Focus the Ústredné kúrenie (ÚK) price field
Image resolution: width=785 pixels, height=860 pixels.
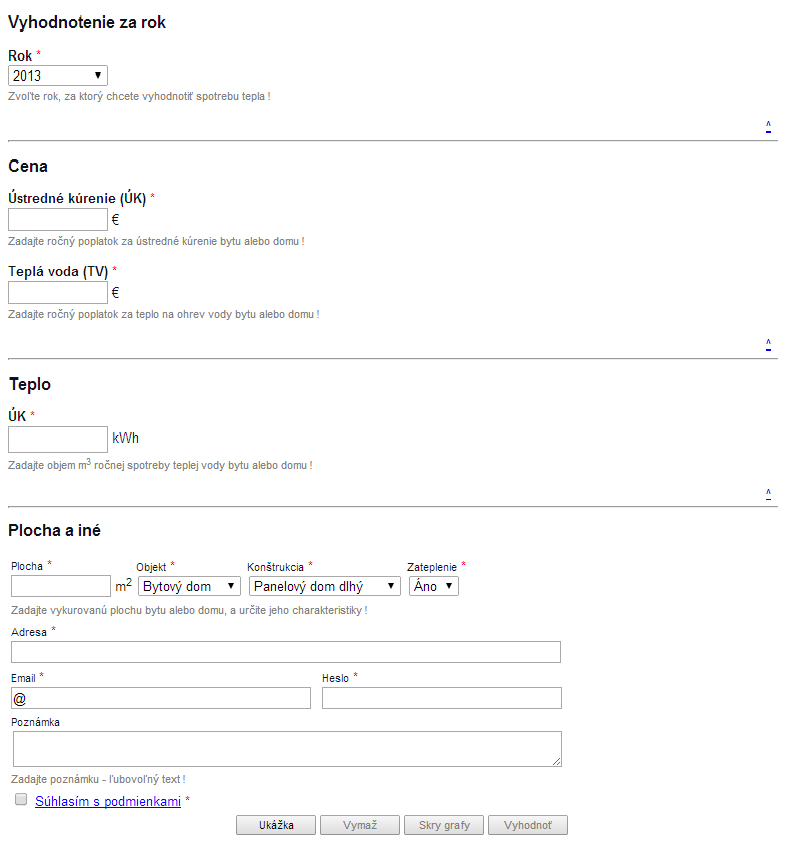(x=58, y=219)
